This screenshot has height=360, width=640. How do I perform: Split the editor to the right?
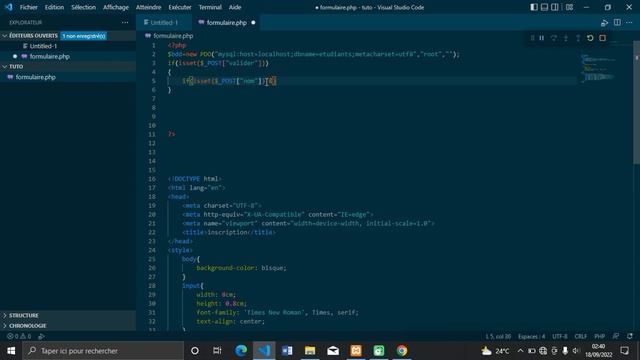(x=617, y=22)
